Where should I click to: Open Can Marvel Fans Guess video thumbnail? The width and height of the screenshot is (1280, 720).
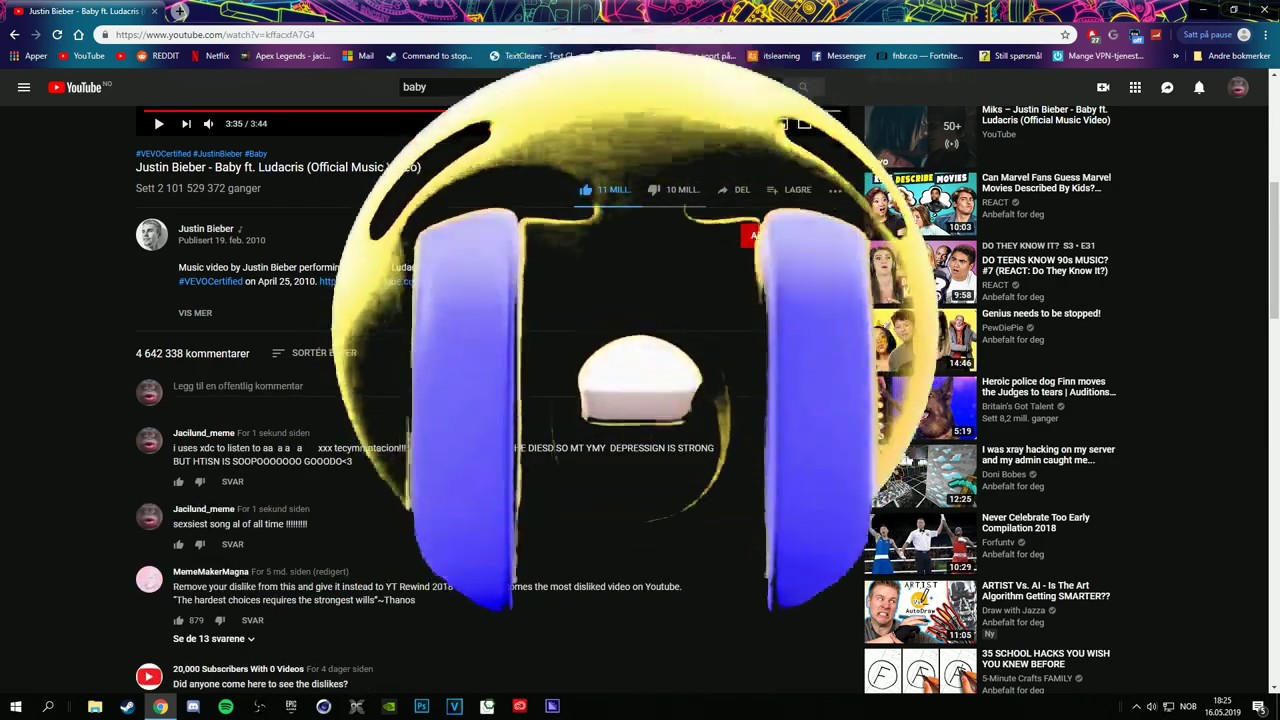pos(920,203)
